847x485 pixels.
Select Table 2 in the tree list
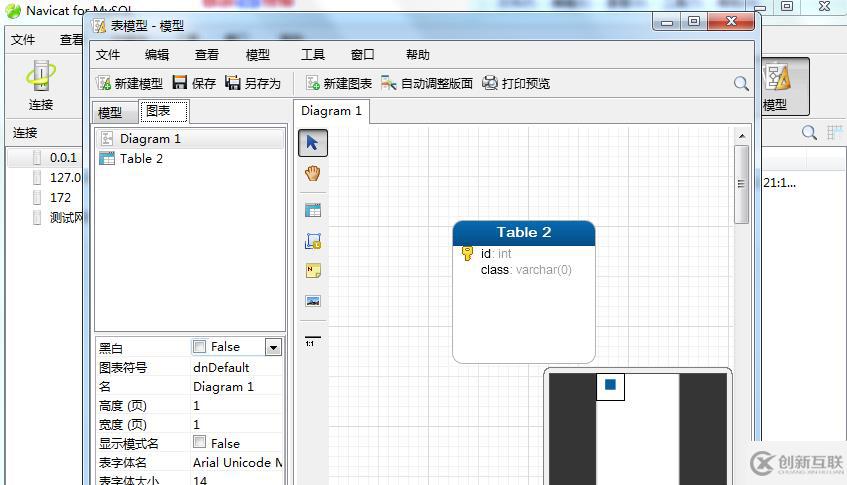(x=190, y=158)
